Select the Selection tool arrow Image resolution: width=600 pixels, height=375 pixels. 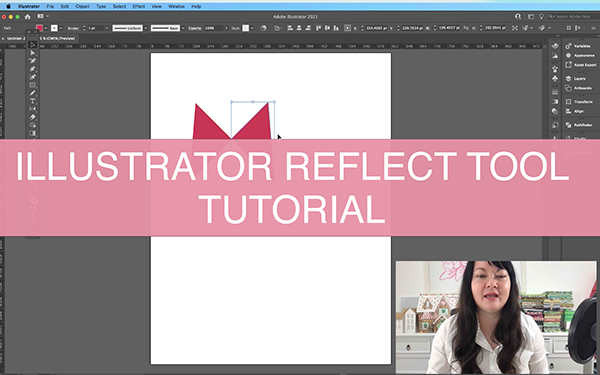33,45
